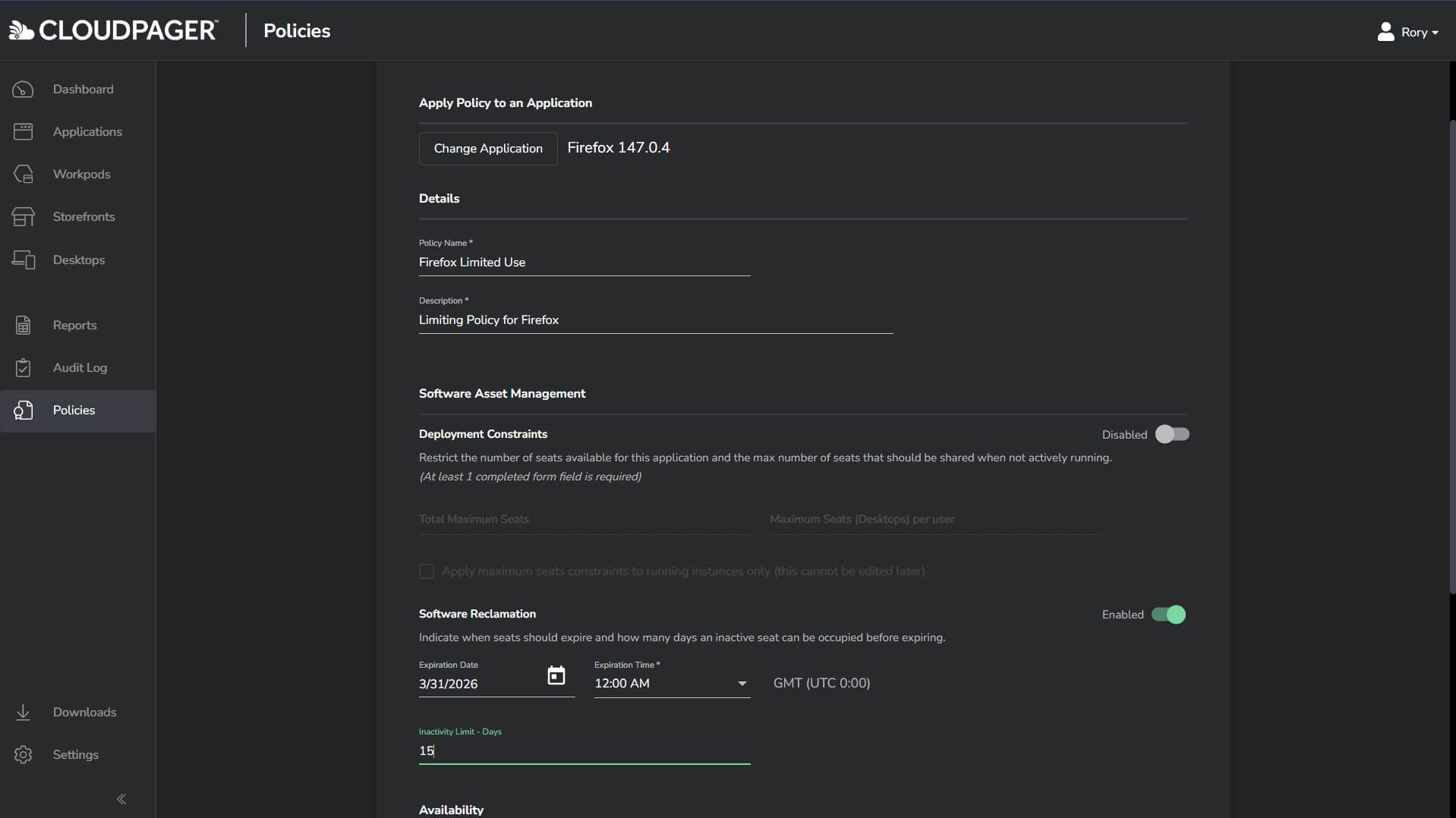Click the Settings gear icon
This screenshot has width=1456, height=818.
click(23, 755)
